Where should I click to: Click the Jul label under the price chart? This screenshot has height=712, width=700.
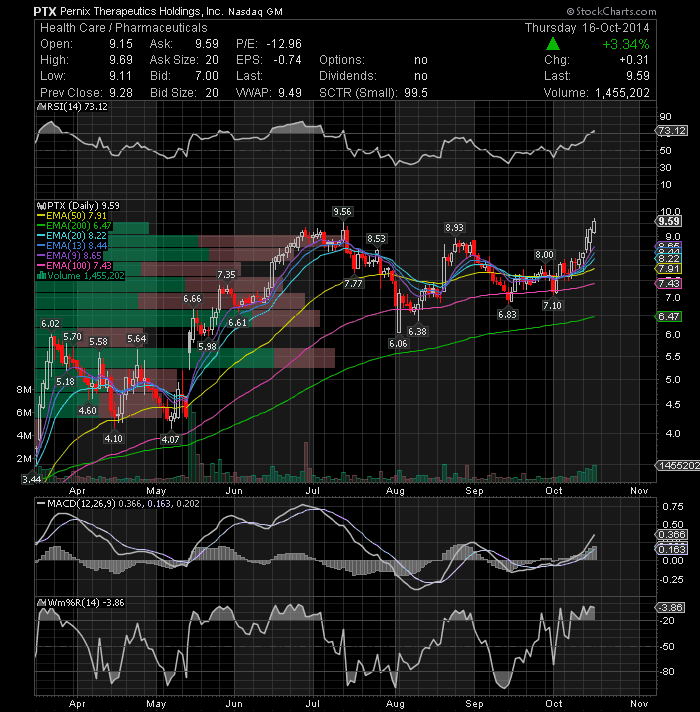click(x=312, y=491)
